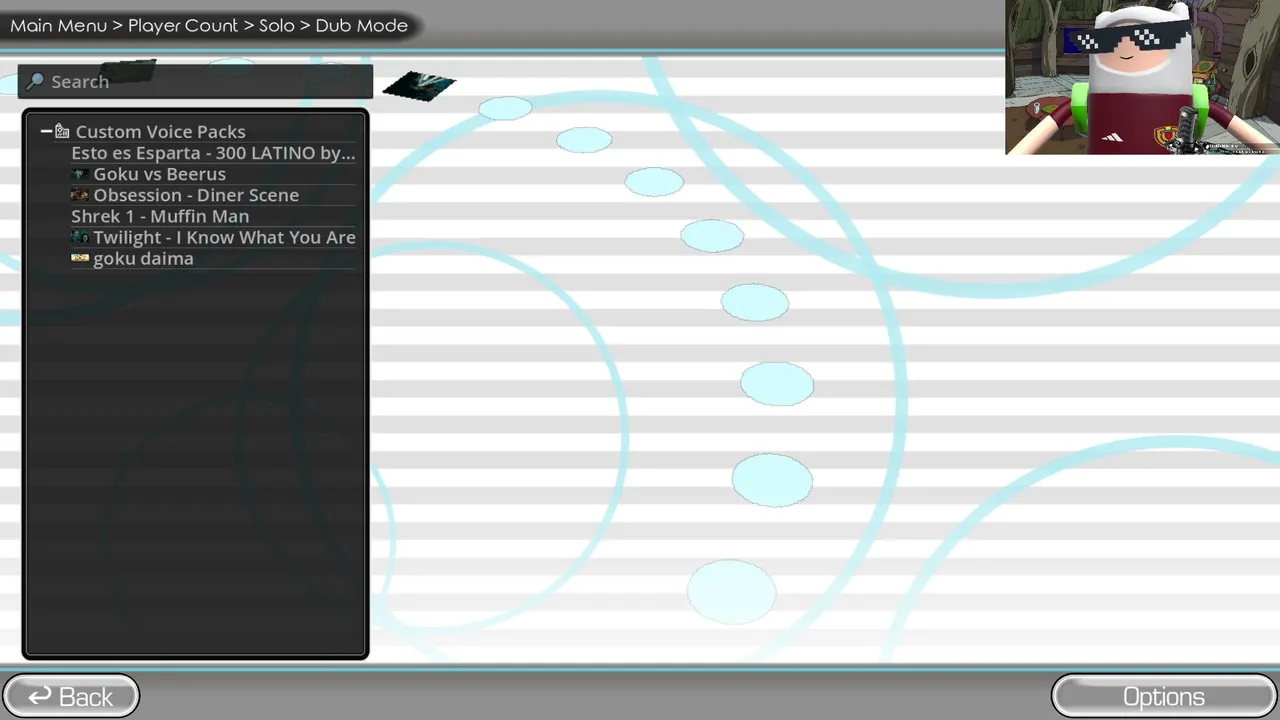1280x720 pixels.
Task: Choose the Twilight voice pack thumbnail icon
Action: tap(80, 237)
